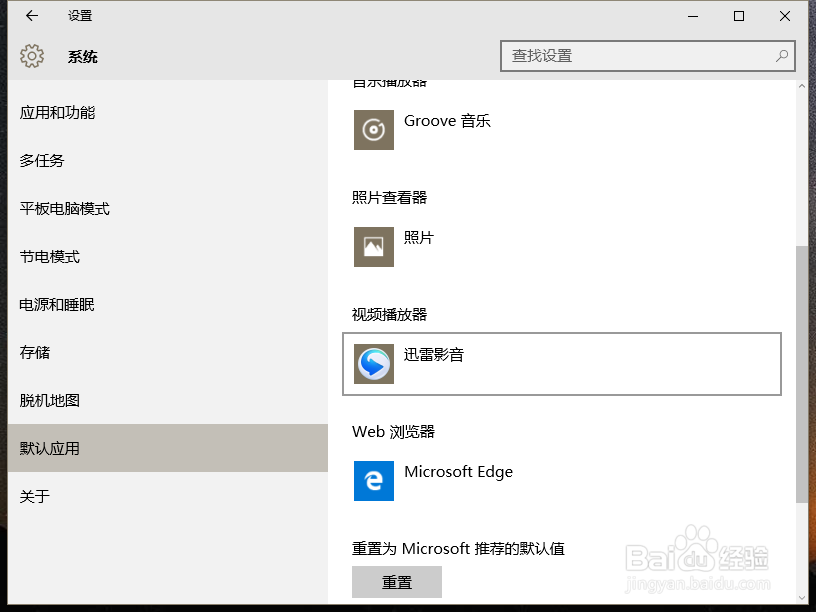Viewport: 816px width, 612px height.
Task: Click the search magnifier in 查找设置 box
Action: pyautogui.click(x=781, y=56)
